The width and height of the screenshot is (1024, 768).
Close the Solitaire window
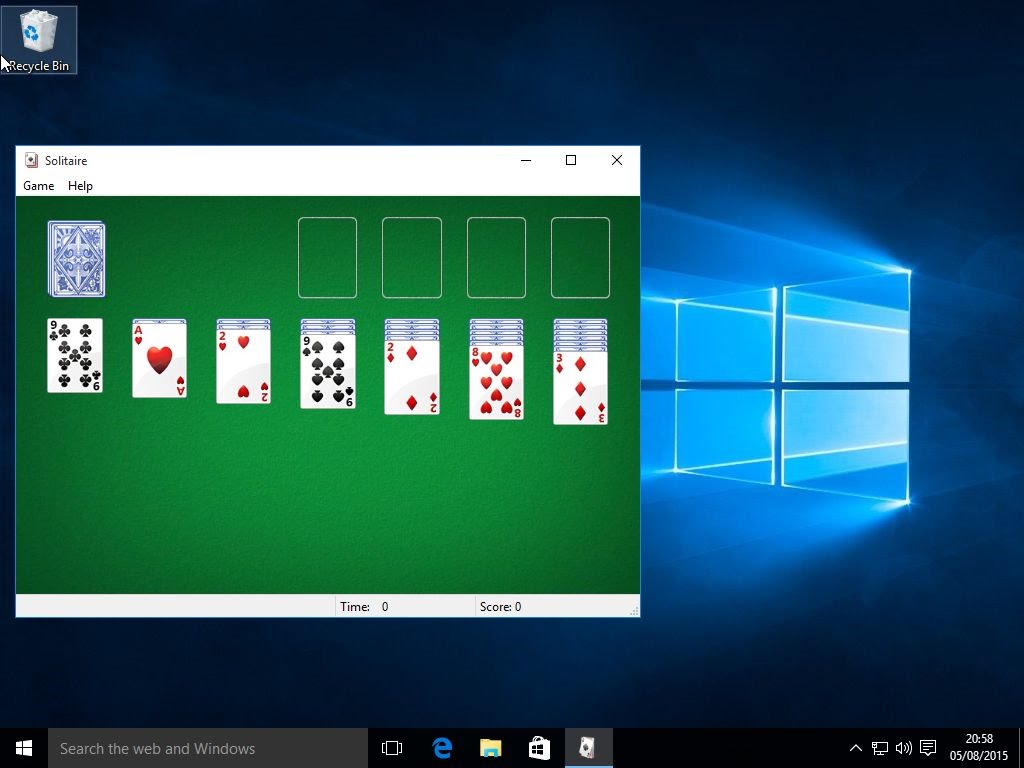616,160
